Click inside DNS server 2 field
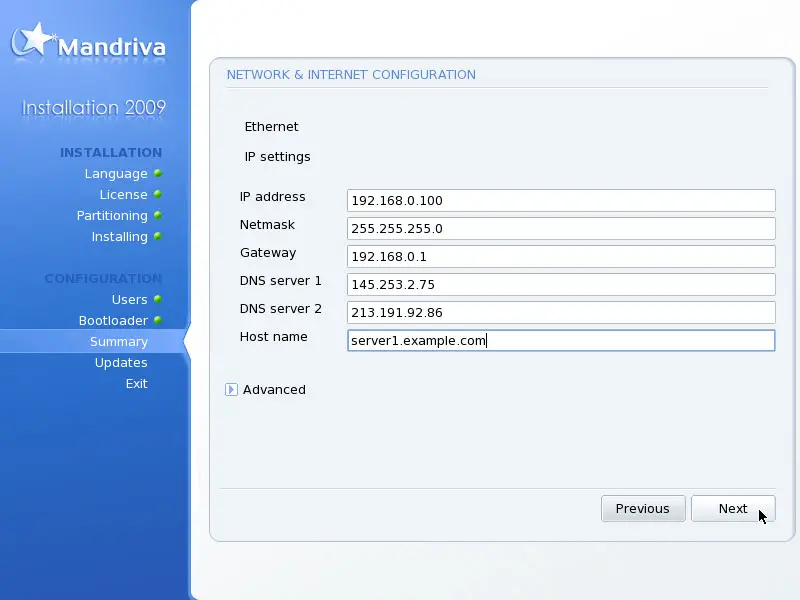The width and height of the screenshot is (800, 600). [561, 313]
